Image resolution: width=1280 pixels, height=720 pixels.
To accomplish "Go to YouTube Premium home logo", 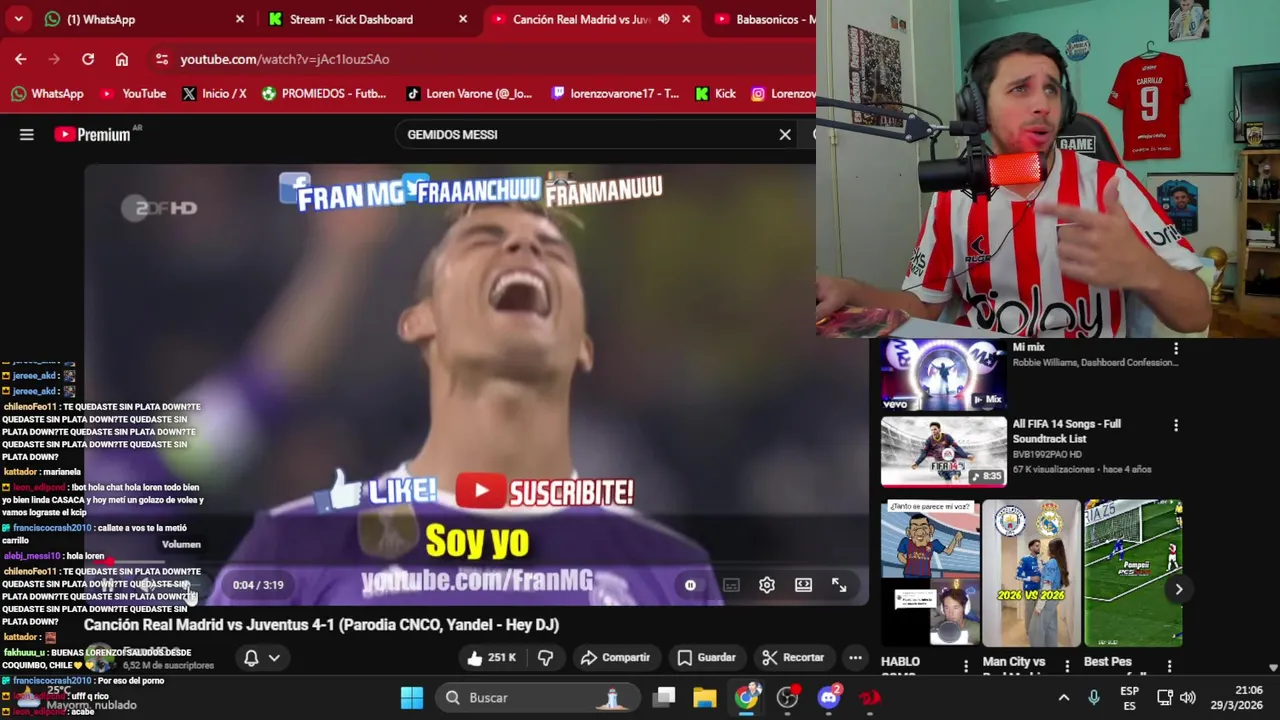I will (94, 134).
